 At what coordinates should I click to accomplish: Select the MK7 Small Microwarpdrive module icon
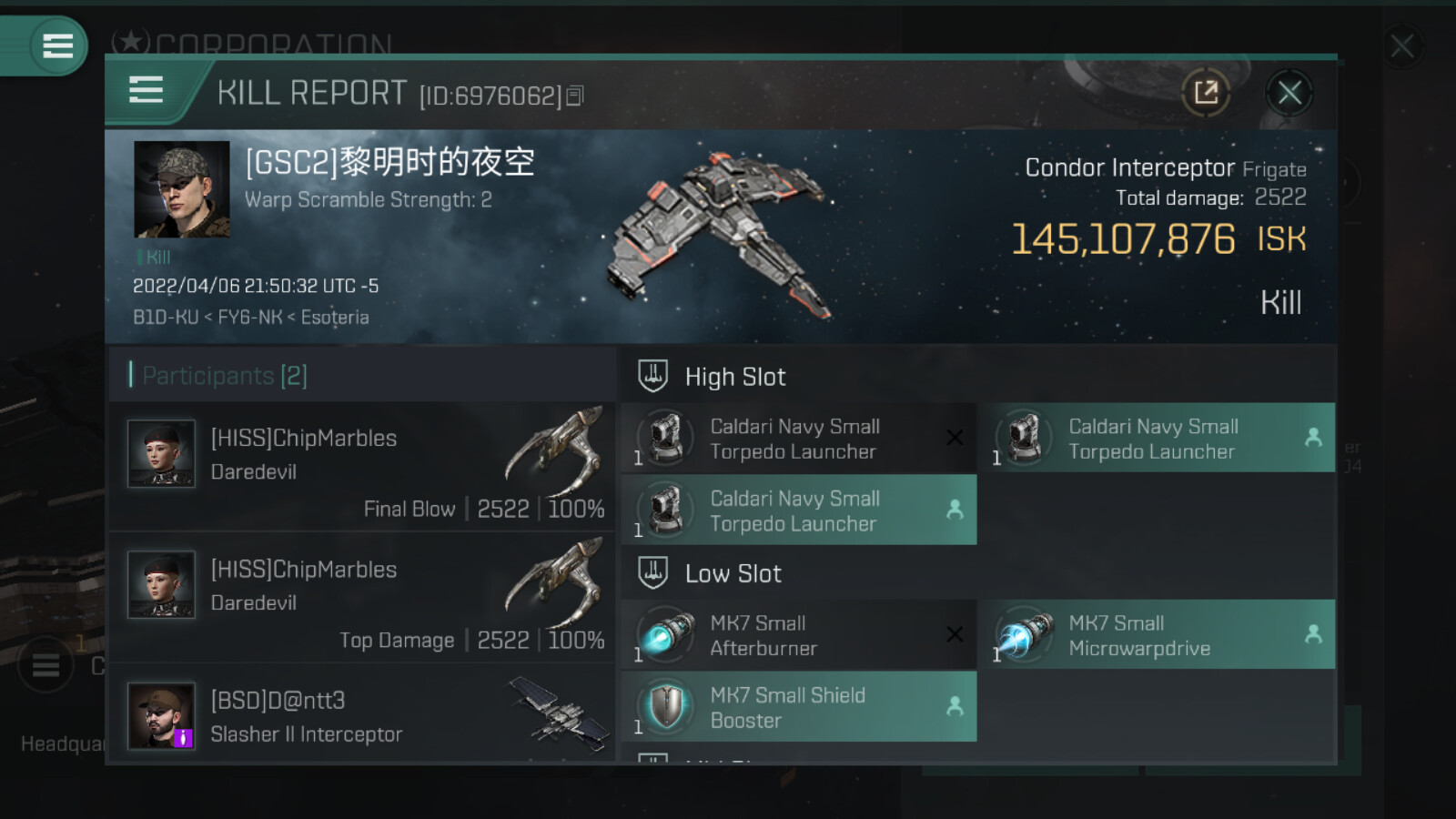click(1024, 634)
